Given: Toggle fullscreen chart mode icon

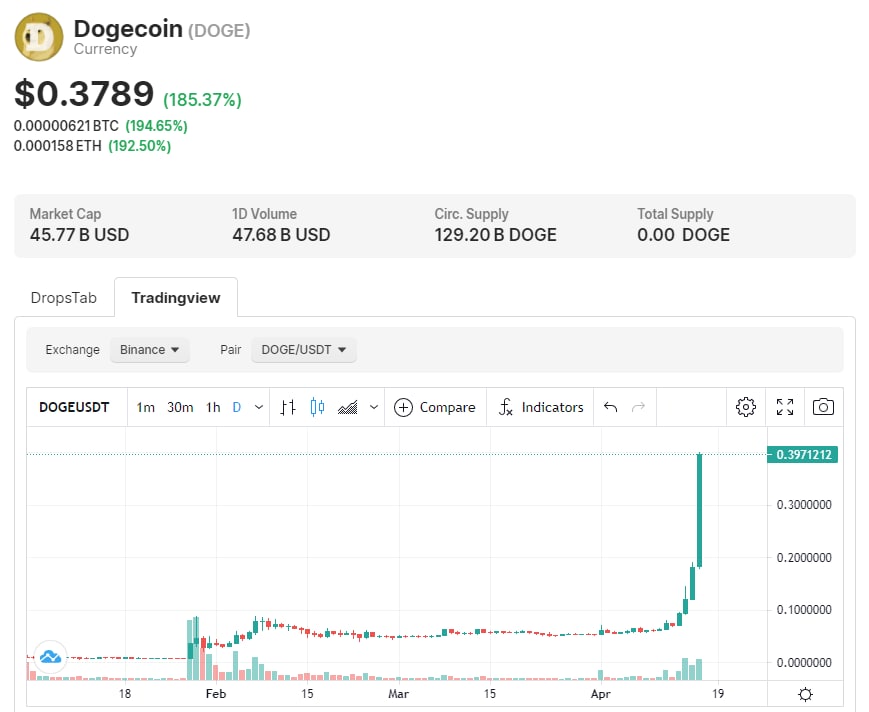Looking at the screenshot, I should tap(785, 407).
